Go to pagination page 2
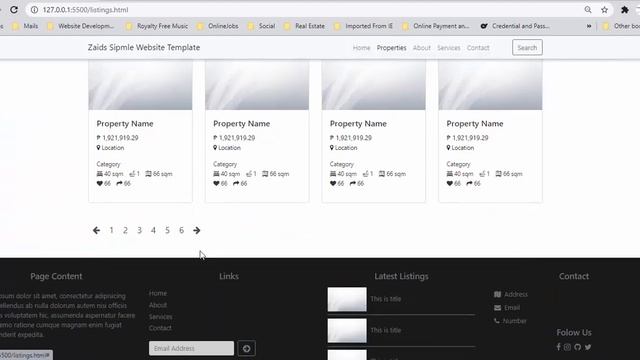640x360 pixels. pos(125,230)
